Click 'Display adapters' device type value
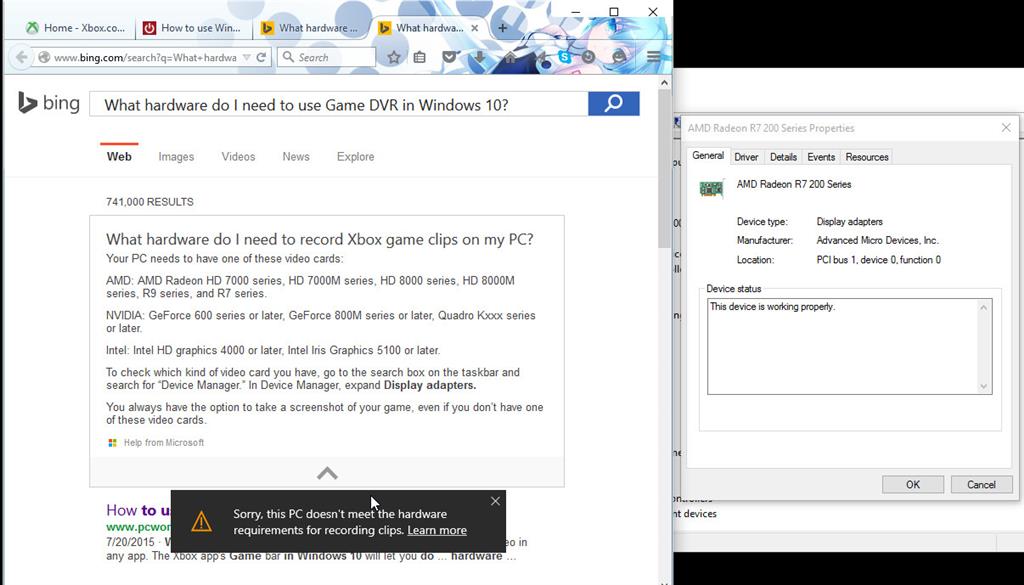This screenshot has width=1024, height=585. pyautogui.click(x=850, y=221)
